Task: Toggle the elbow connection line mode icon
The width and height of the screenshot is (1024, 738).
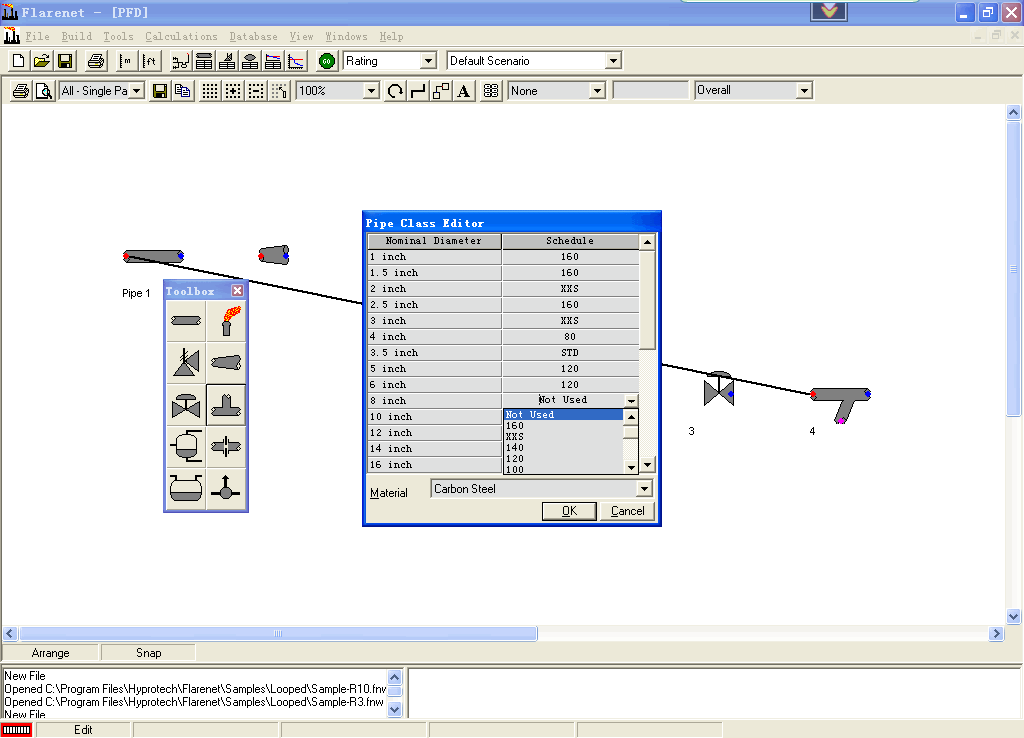Action: pos(418,91)
